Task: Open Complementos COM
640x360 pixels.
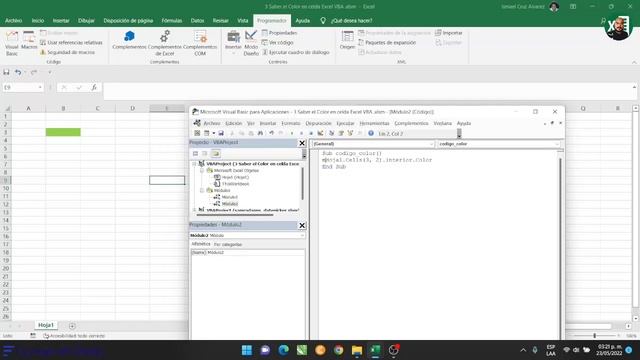Action: pyautogui.click(x=200, y=43)
